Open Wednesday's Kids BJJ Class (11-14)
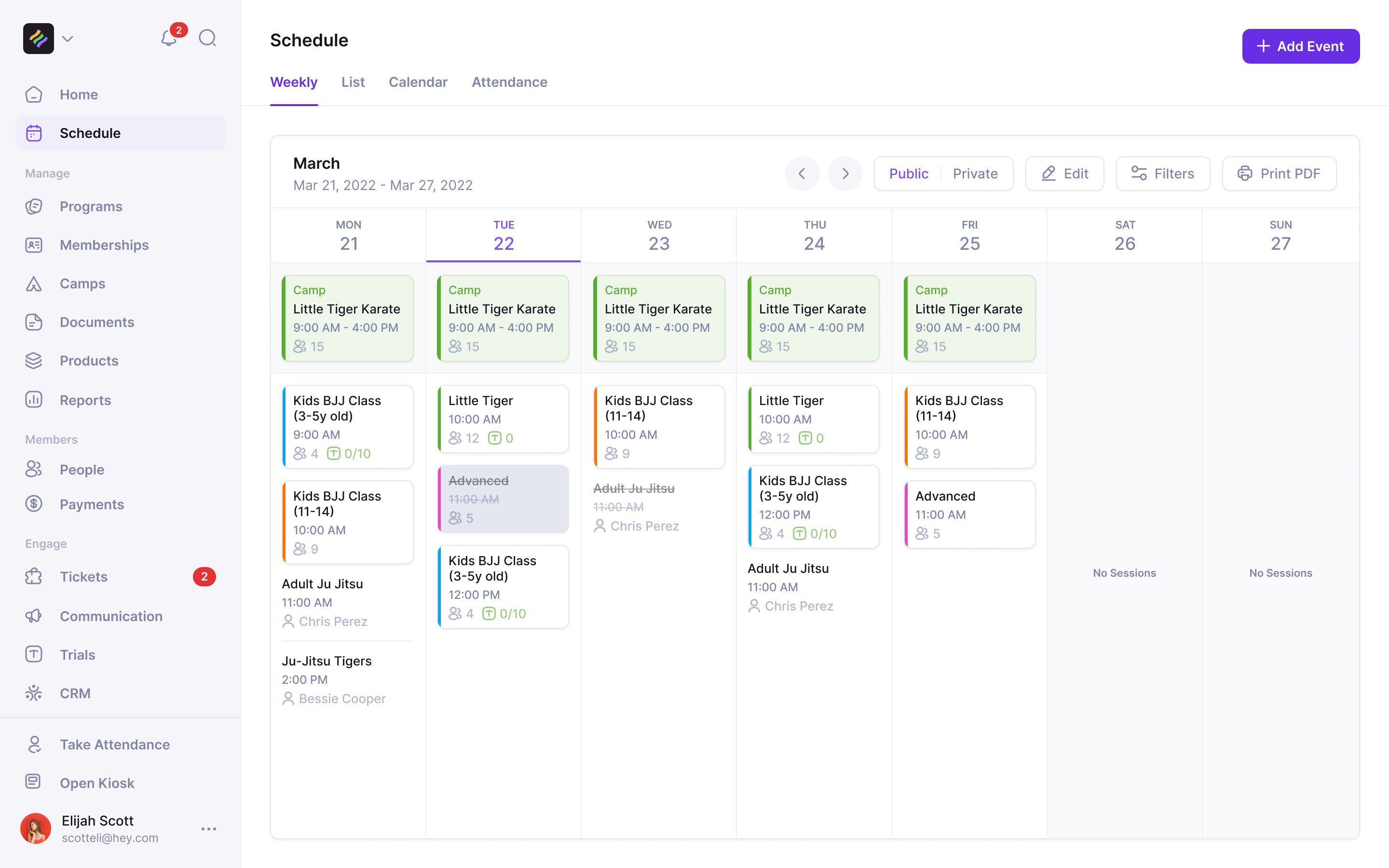The width and height of the screenshot is (1389, 868). [659, 427]
